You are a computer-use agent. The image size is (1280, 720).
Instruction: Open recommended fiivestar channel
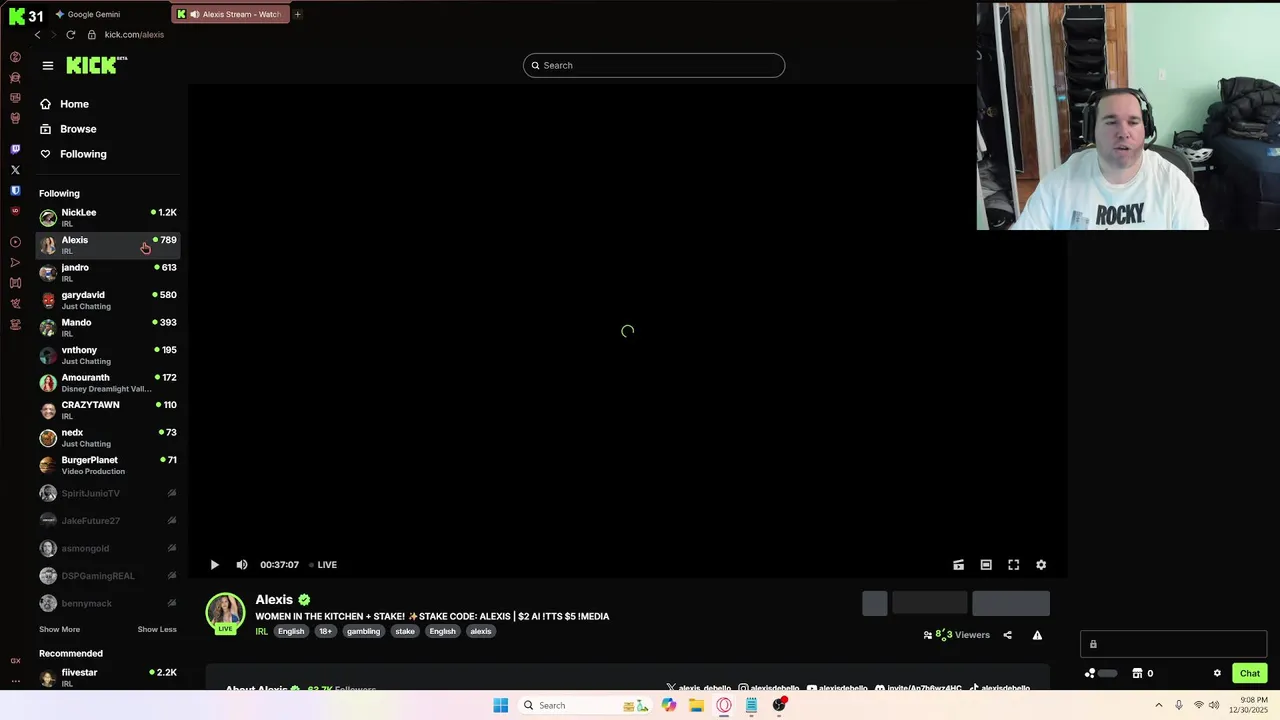pos(108,677)
